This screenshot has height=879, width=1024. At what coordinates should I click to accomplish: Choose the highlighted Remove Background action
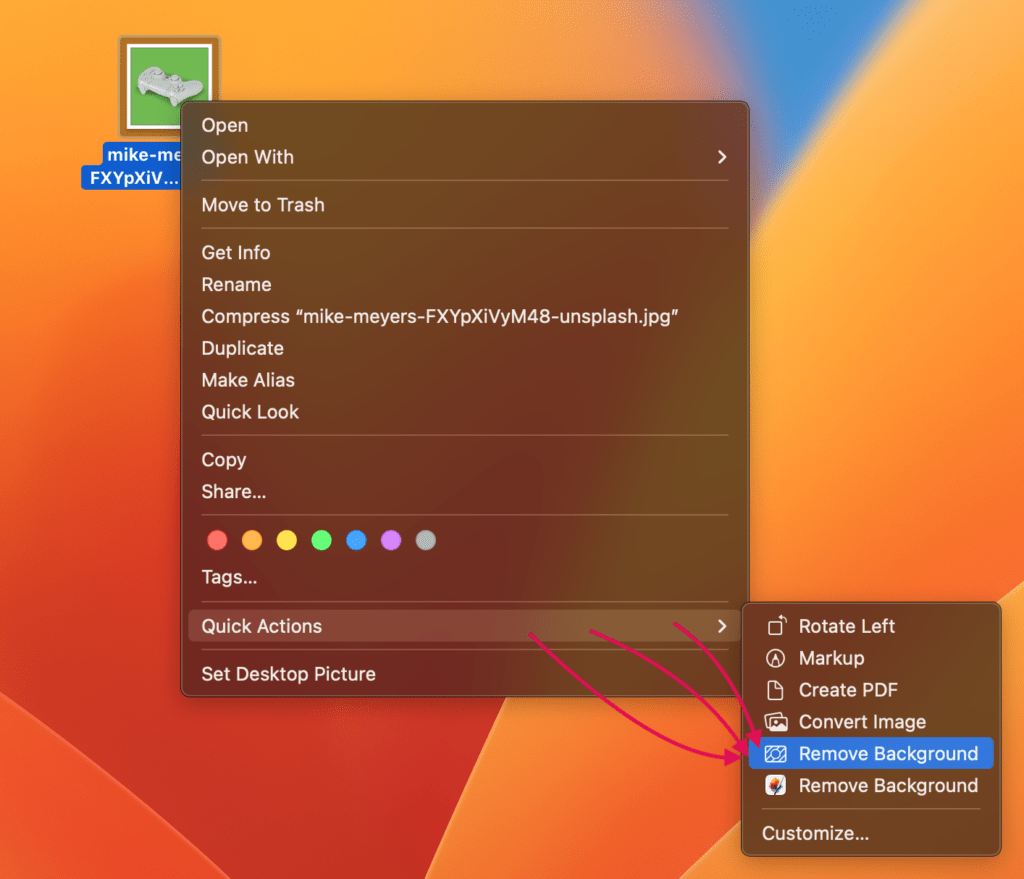[x=871, y=754]
